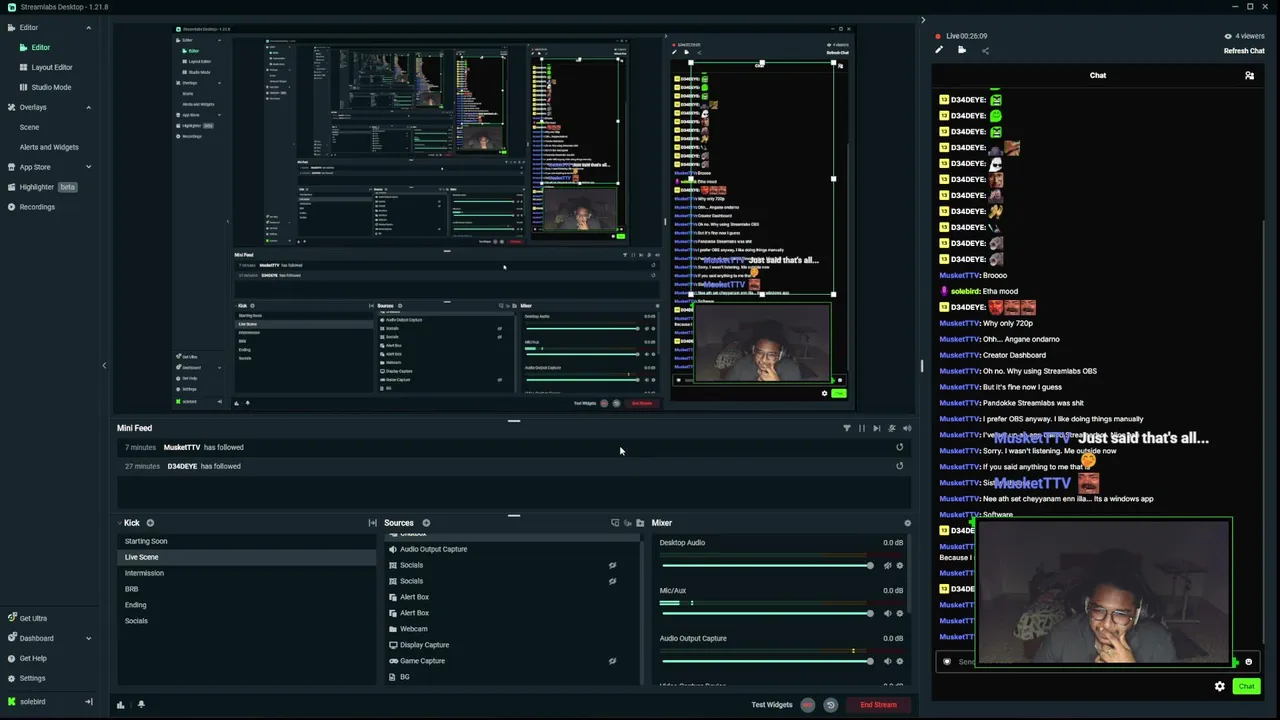Click Refresh Chat link
Image resolution: width=1280 pixels, height=720 pixels.
[x=1244, y=51]
